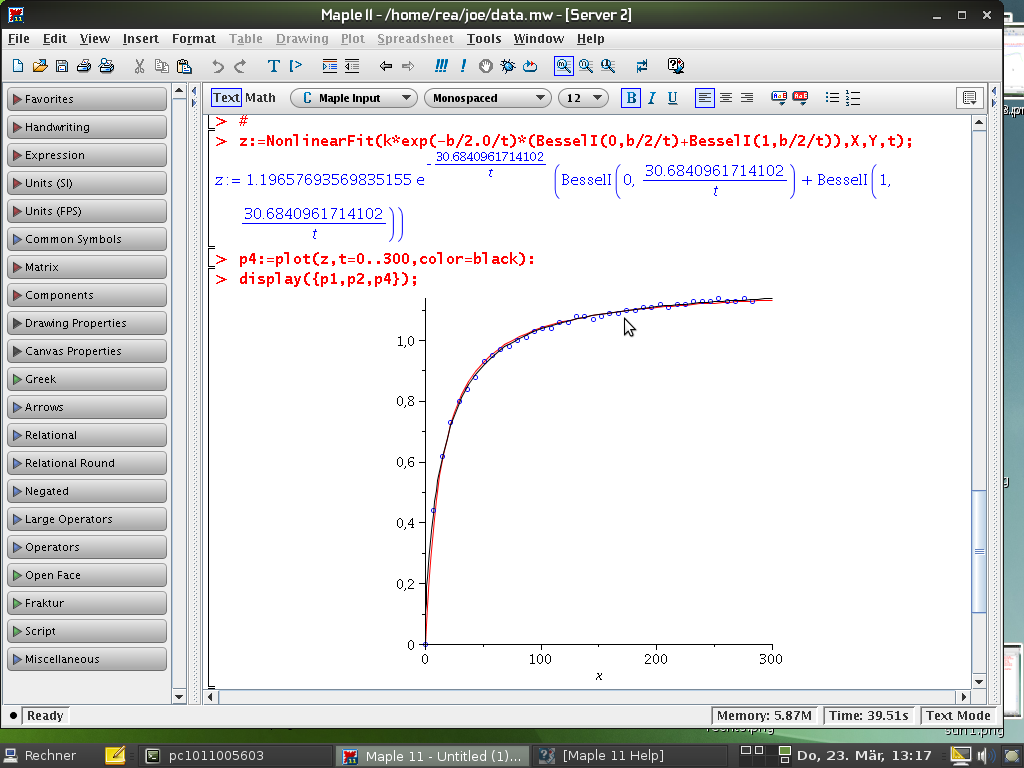Align text right
This screenshot has height=768, width=1024.
[x=746, y=98]
